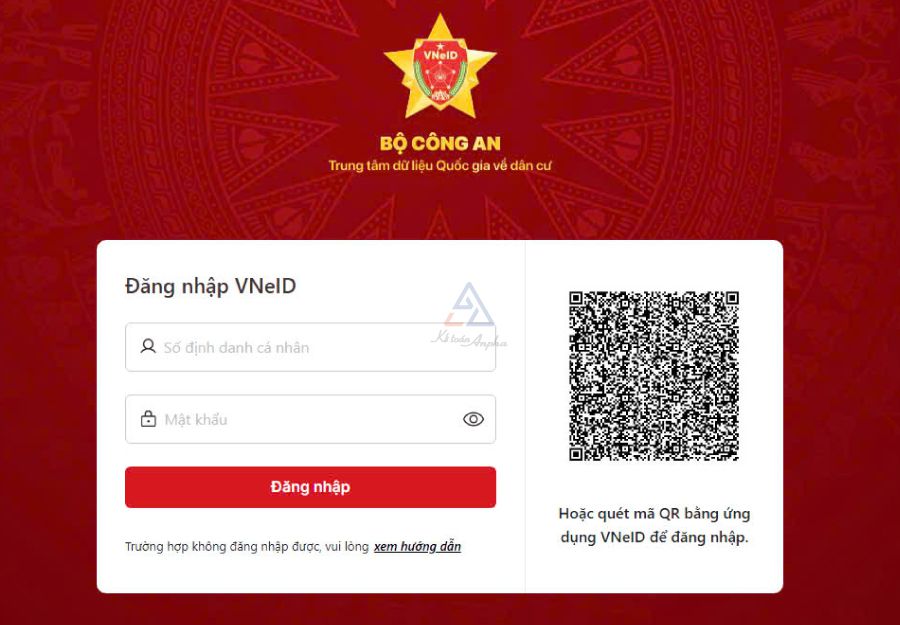Focus the Mật khẩu password field
The image size is (900, 625).
[311, 419]
